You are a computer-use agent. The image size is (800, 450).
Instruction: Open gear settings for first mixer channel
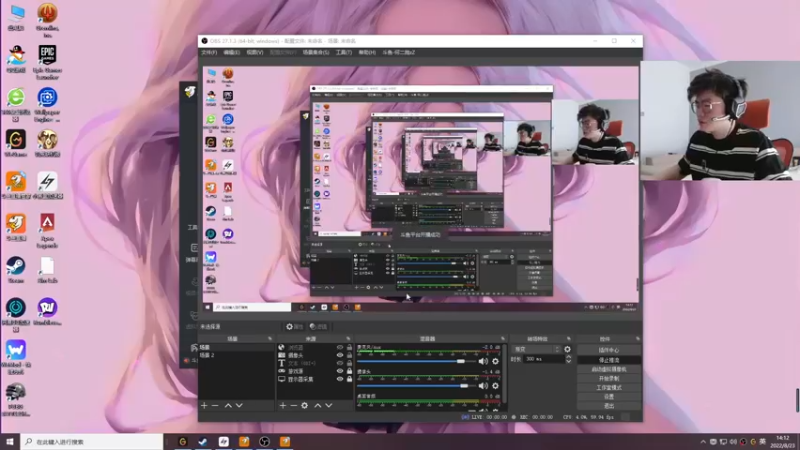(x=495, y=359)
